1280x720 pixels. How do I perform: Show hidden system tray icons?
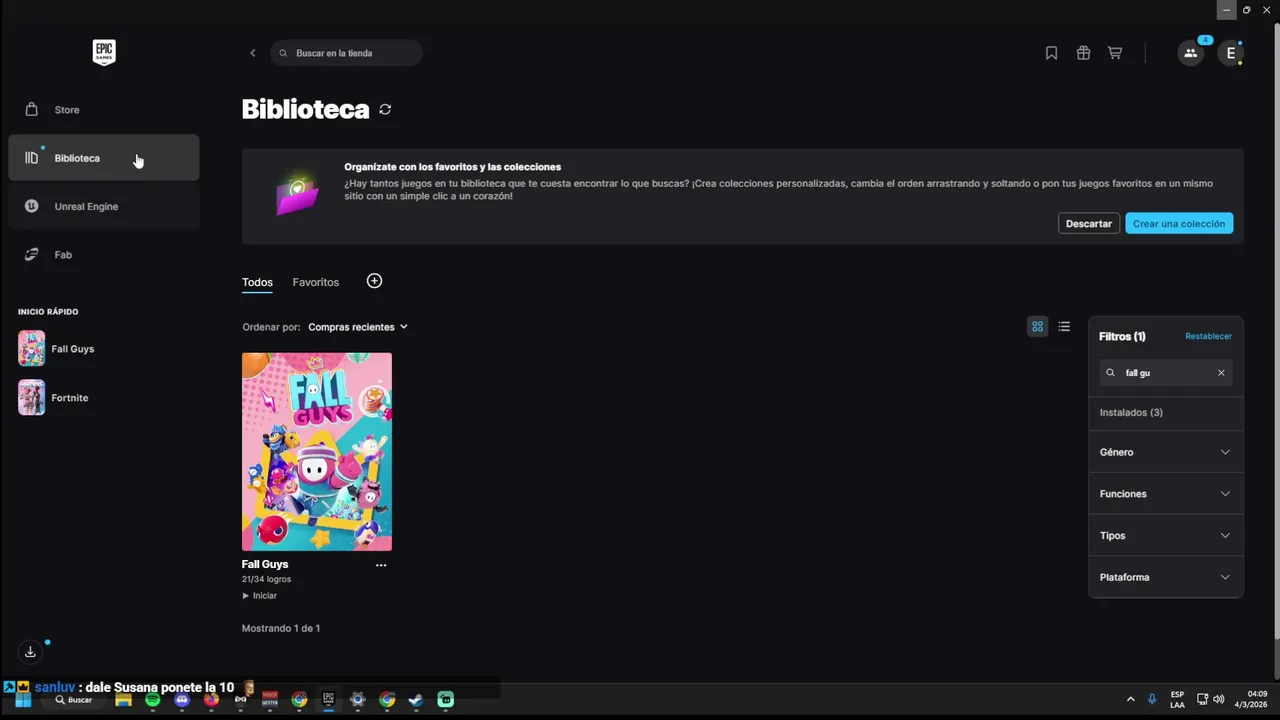pyautogui.click(x=1131, y=700)
